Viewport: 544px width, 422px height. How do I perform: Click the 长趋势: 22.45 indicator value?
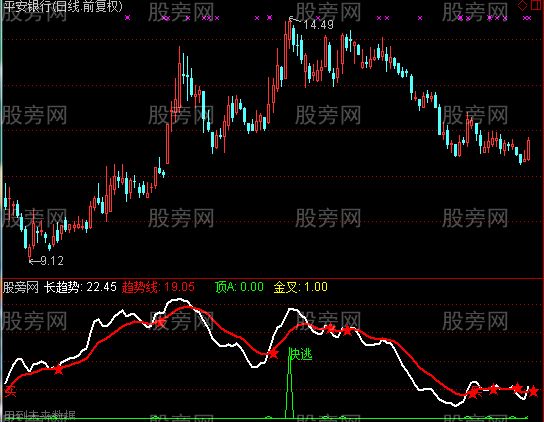coord(80,287)
